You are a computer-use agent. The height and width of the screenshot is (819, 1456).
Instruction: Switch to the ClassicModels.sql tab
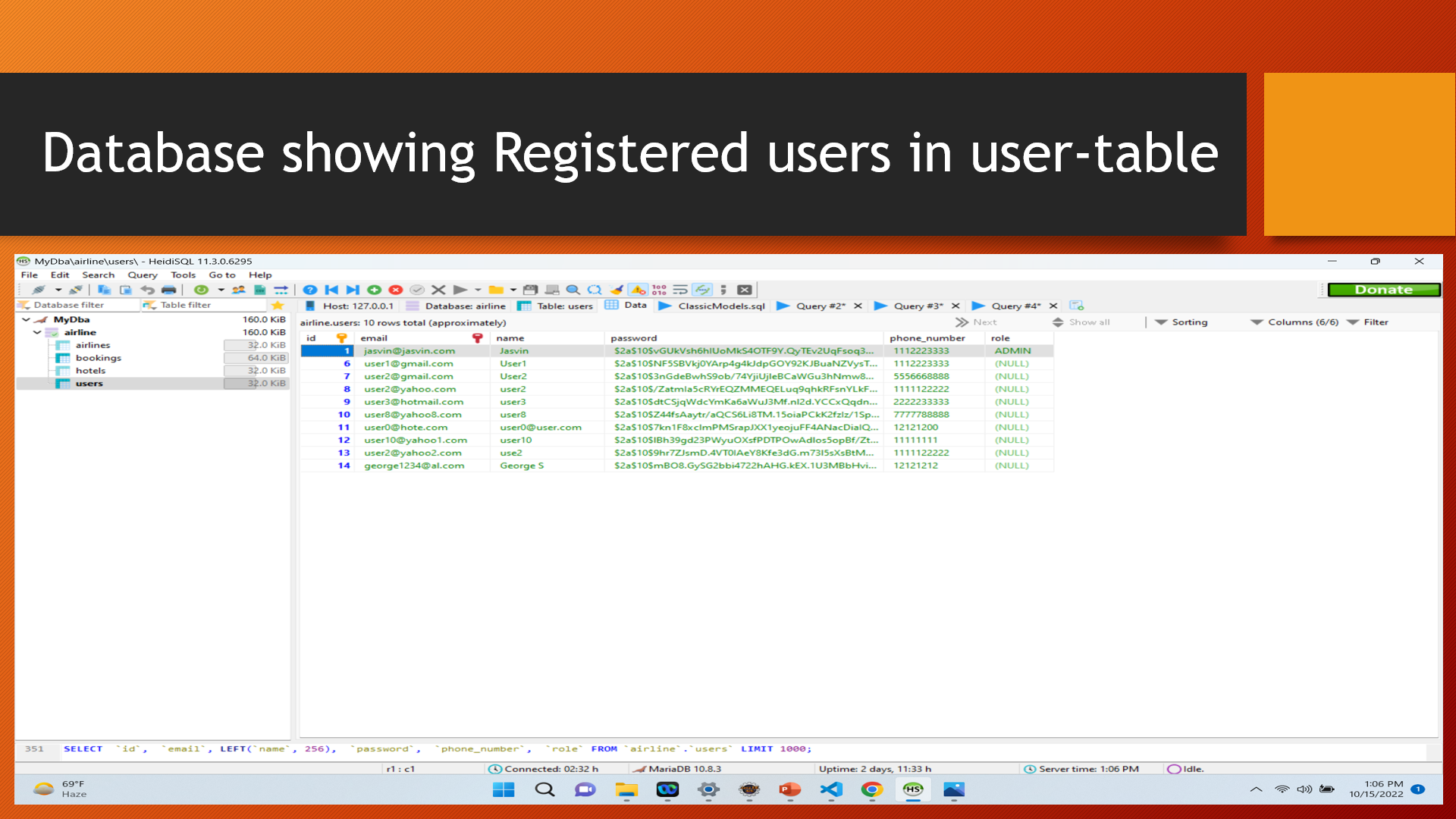pyautogui.click(x=712, y=306)
